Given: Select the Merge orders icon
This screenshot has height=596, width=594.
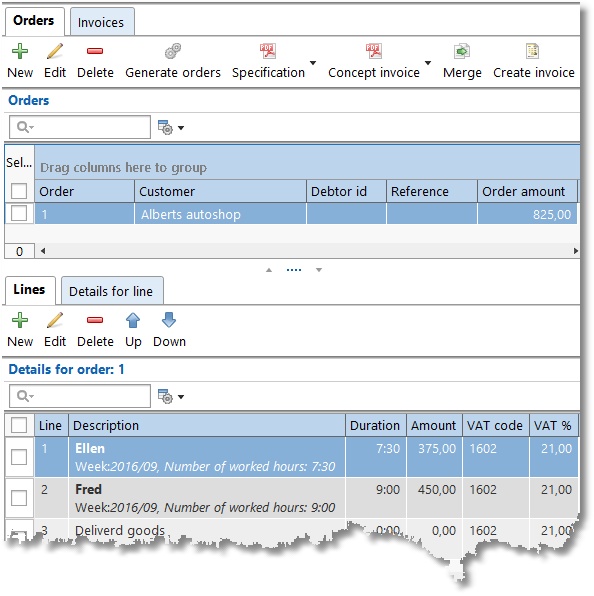Looking at the screenshot, I should pyautogui.click(x=462, y=51).
